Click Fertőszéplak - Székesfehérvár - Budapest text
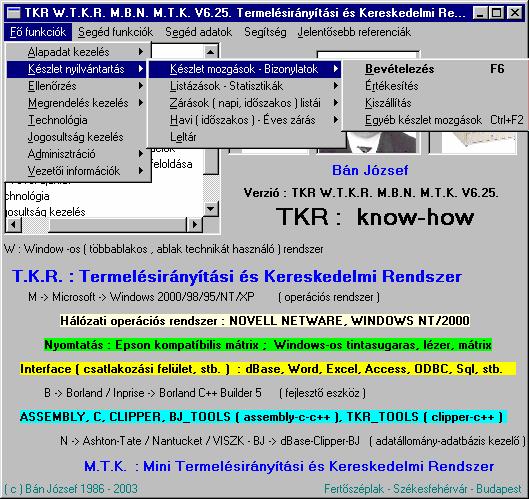Image resolution: width=529 pixels, height=499 pixels. pyautogui.click(x=423, y=489)
